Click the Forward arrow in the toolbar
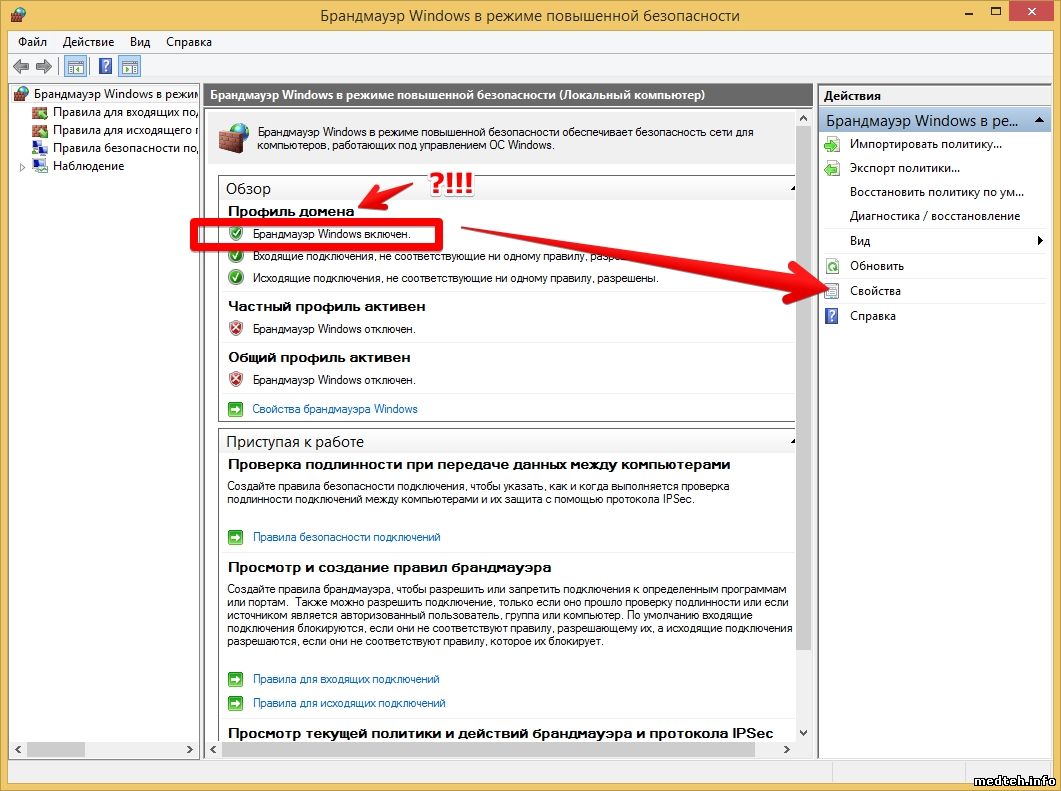This screenshot has height=791, width=1061. point(43,67)
